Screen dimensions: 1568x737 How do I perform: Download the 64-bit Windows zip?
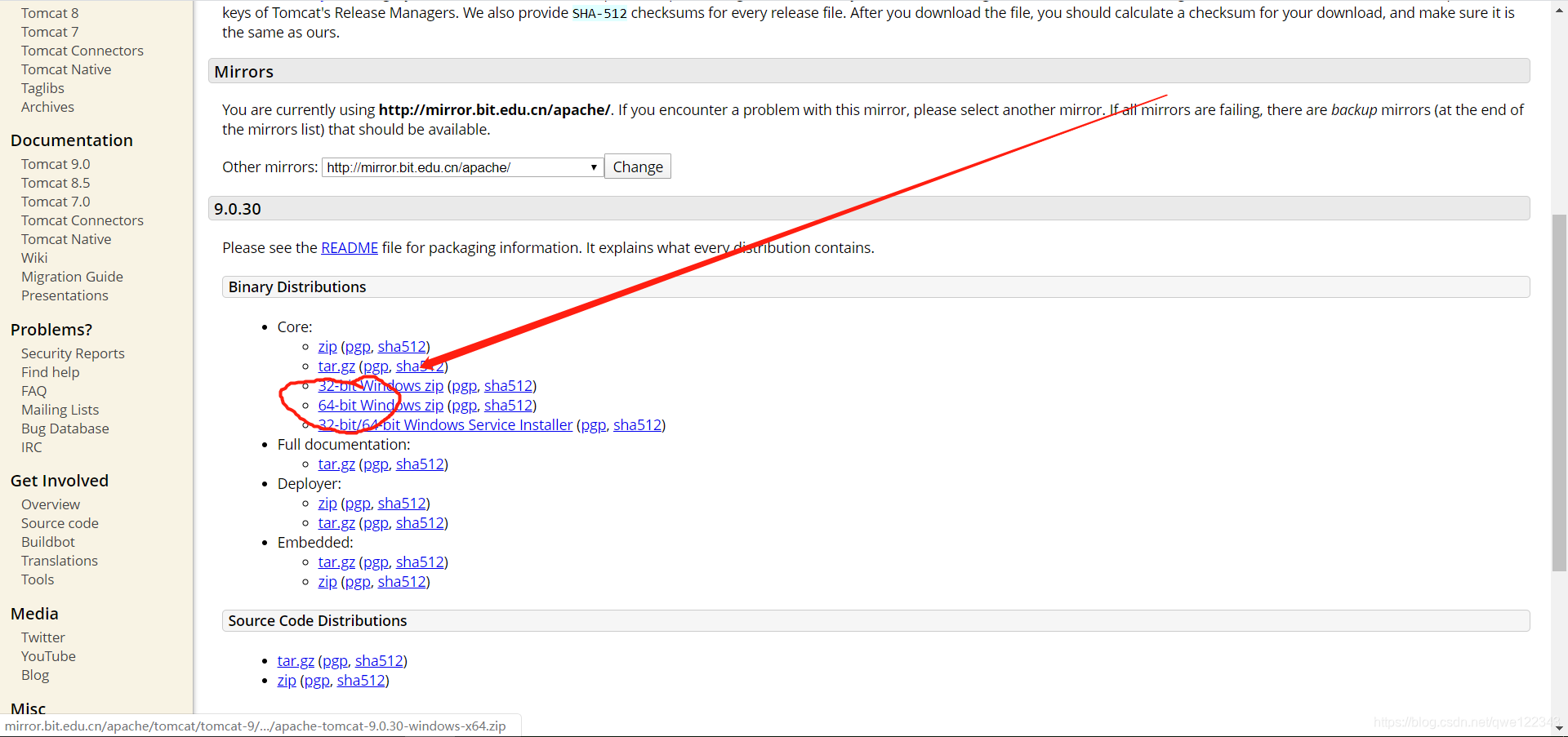click(381, 406)
